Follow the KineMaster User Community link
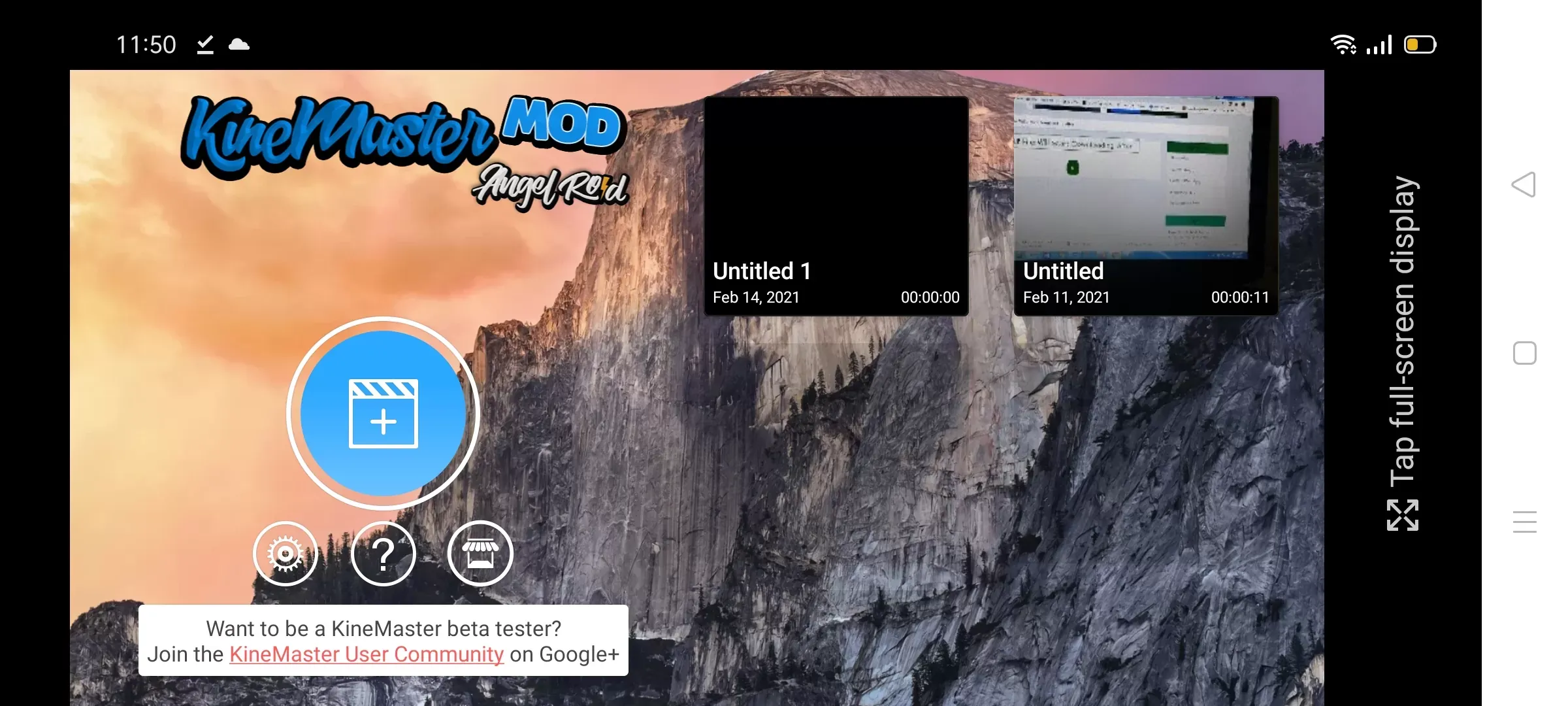This screenshot has height=706, width=1568. pos(367,654)
